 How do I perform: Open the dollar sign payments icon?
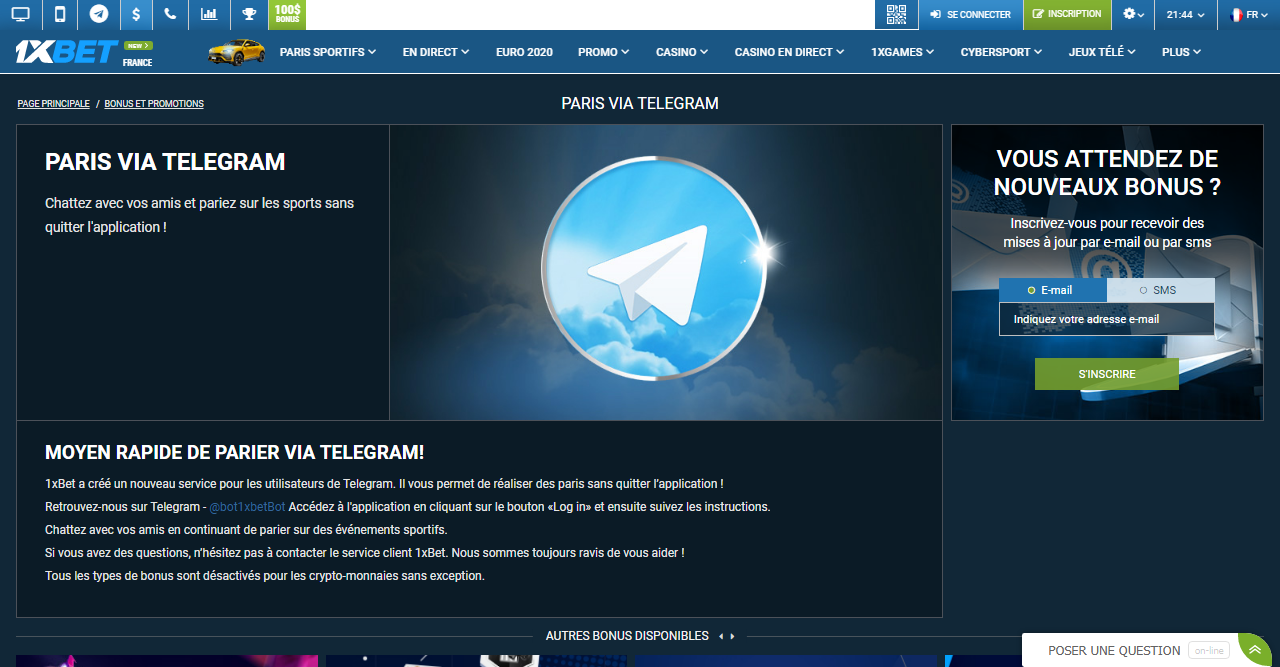(x=136, y=14)
